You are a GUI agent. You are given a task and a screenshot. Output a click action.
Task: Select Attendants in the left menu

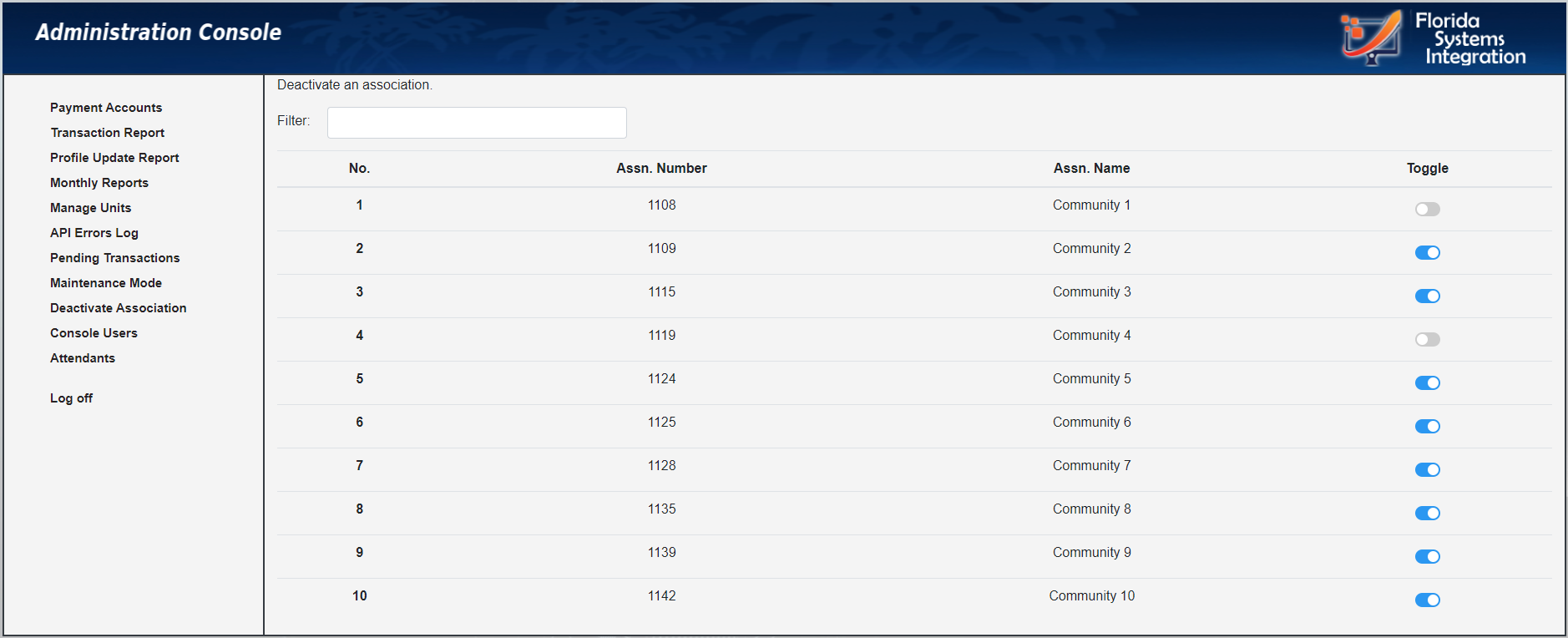click(83, 358)
